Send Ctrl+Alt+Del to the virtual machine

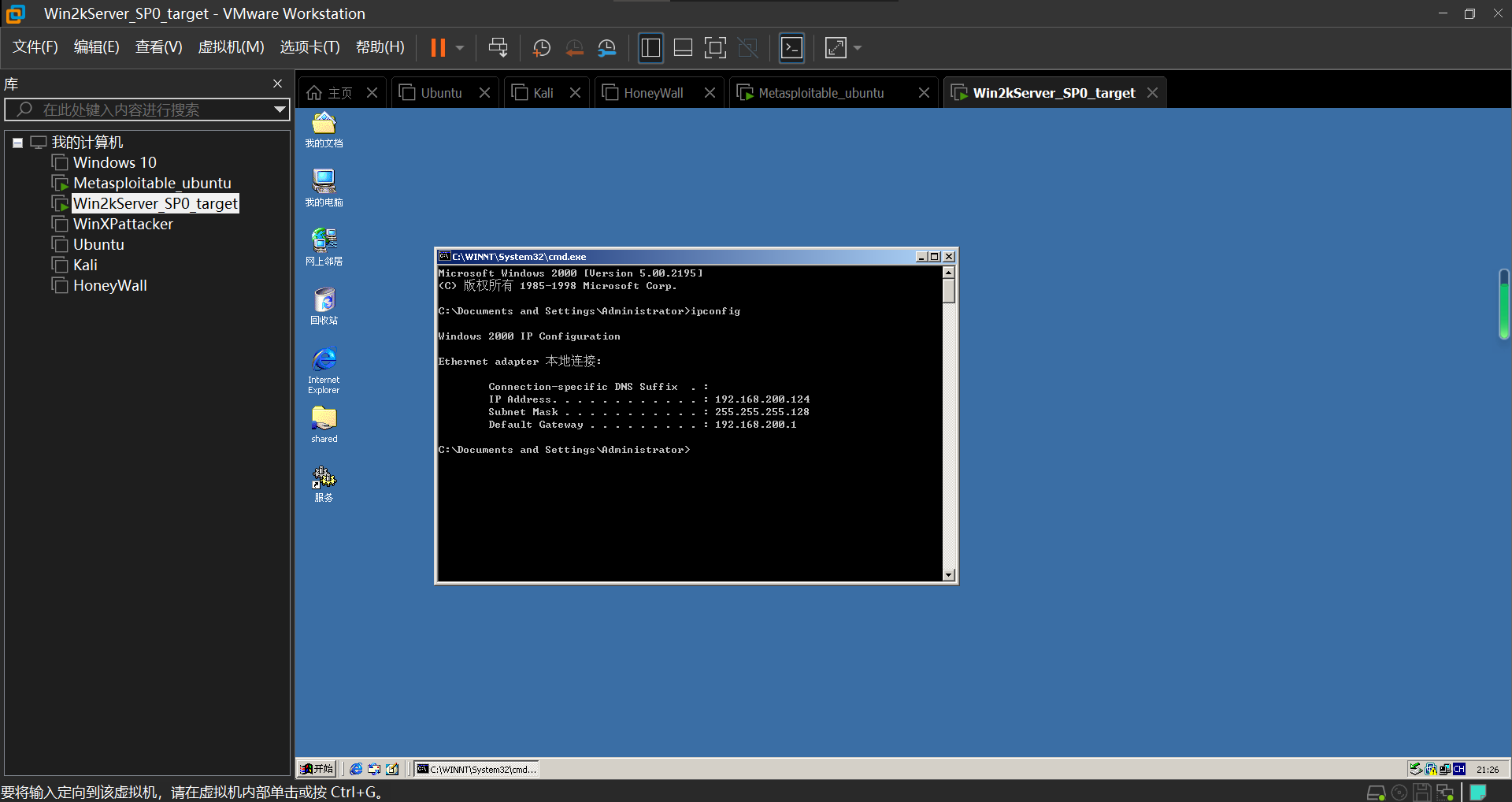(498, 48)
